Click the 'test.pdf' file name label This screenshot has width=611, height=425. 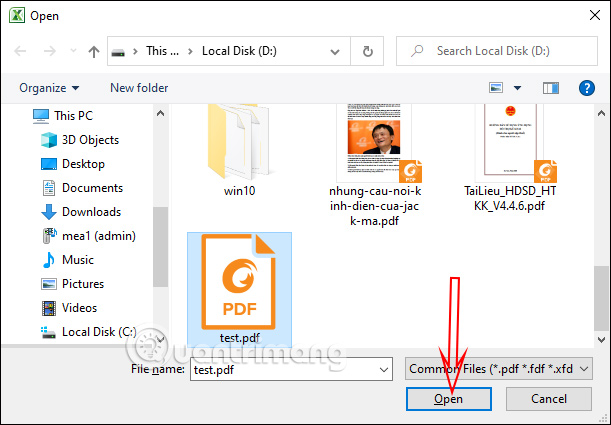240,338
